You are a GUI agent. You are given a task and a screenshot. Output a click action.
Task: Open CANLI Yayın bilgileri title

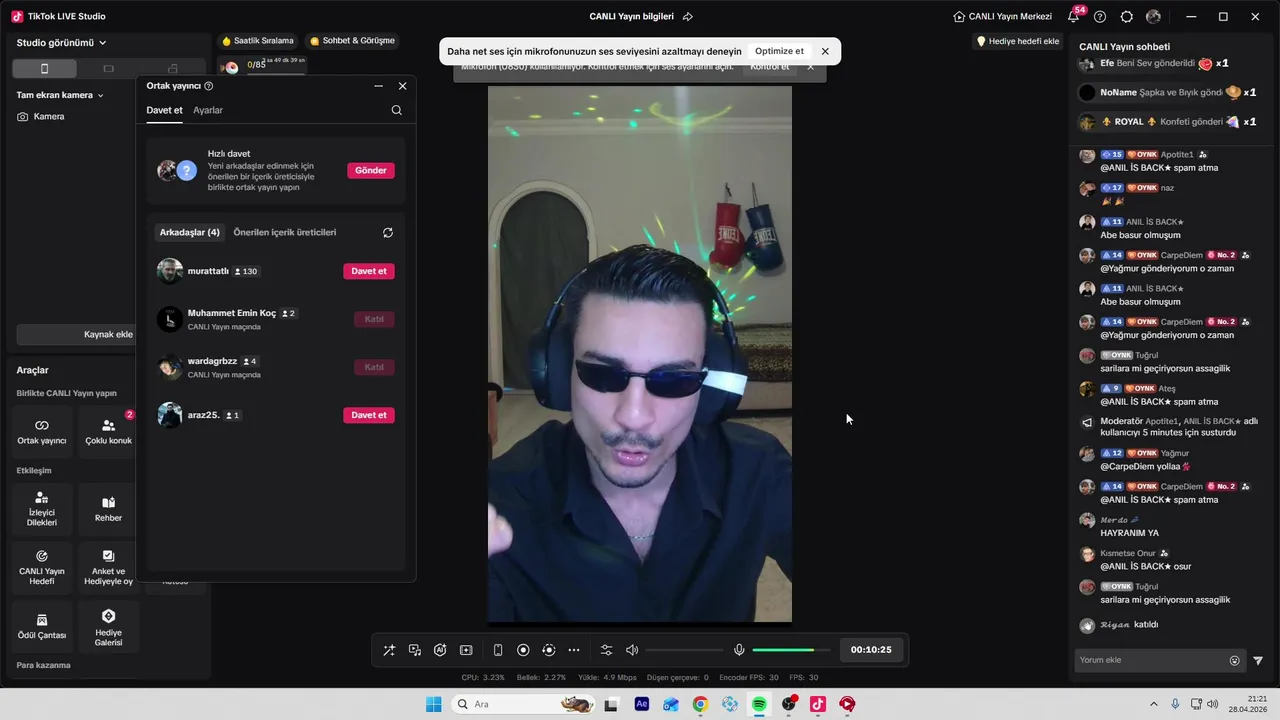coord(631,17)
